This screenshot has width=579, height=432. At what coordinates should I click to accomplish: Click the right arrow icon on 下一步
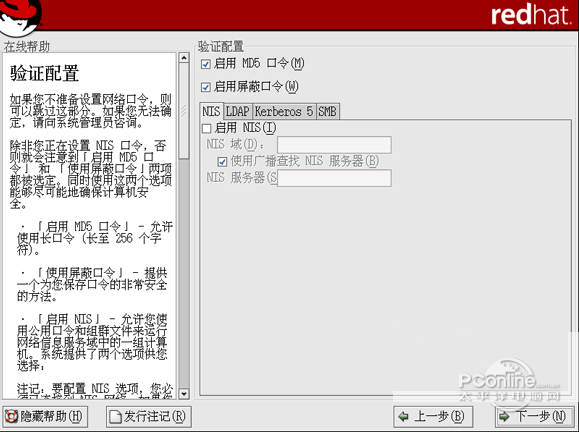(x=504, y=417)
